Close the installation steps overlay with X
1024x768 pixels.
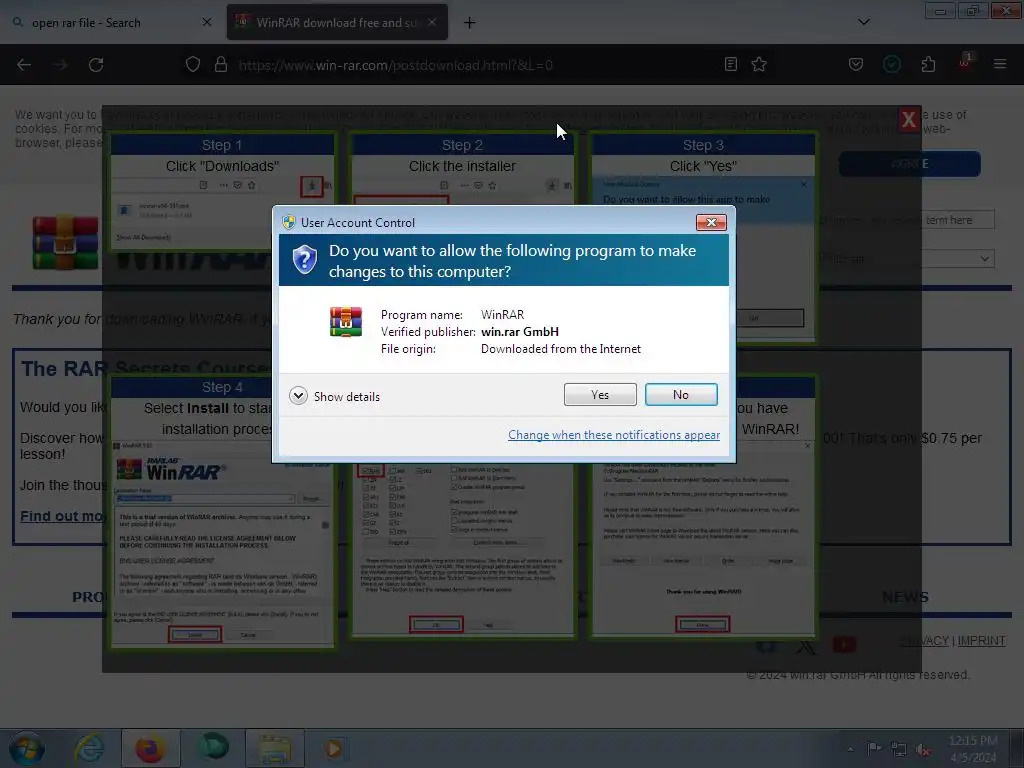[908, 120]
